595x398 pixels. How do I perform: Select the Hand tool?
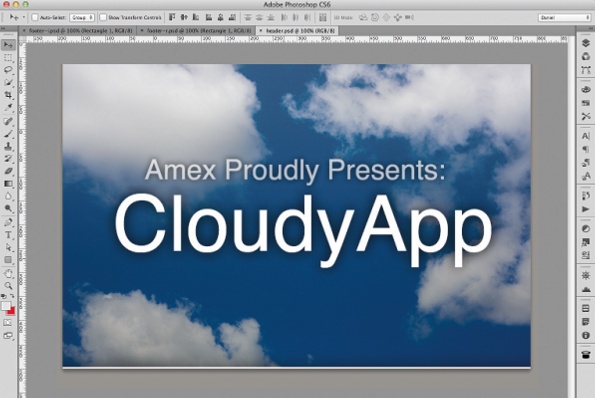[x=8, y=274]
